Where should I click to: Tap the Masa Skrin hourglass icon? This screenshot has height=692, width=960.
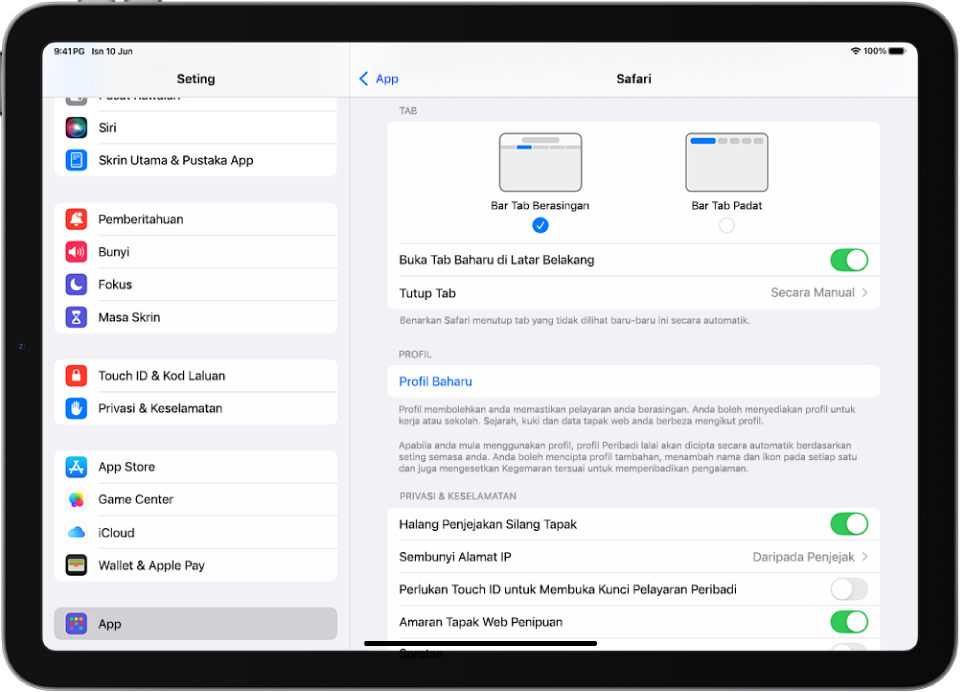[x=76, y=317]
